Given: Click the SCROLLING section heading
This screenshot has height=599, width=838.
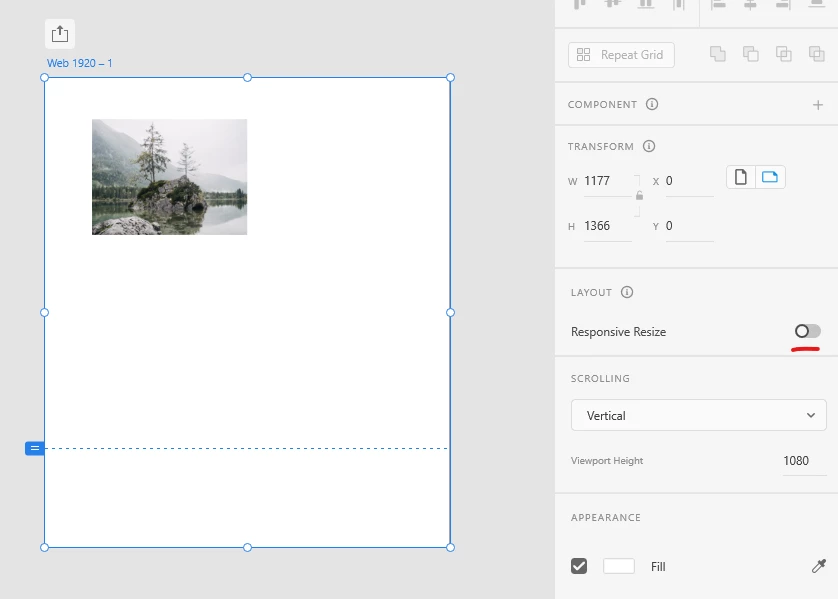Looking at the screenshot, I should [600, 378].
